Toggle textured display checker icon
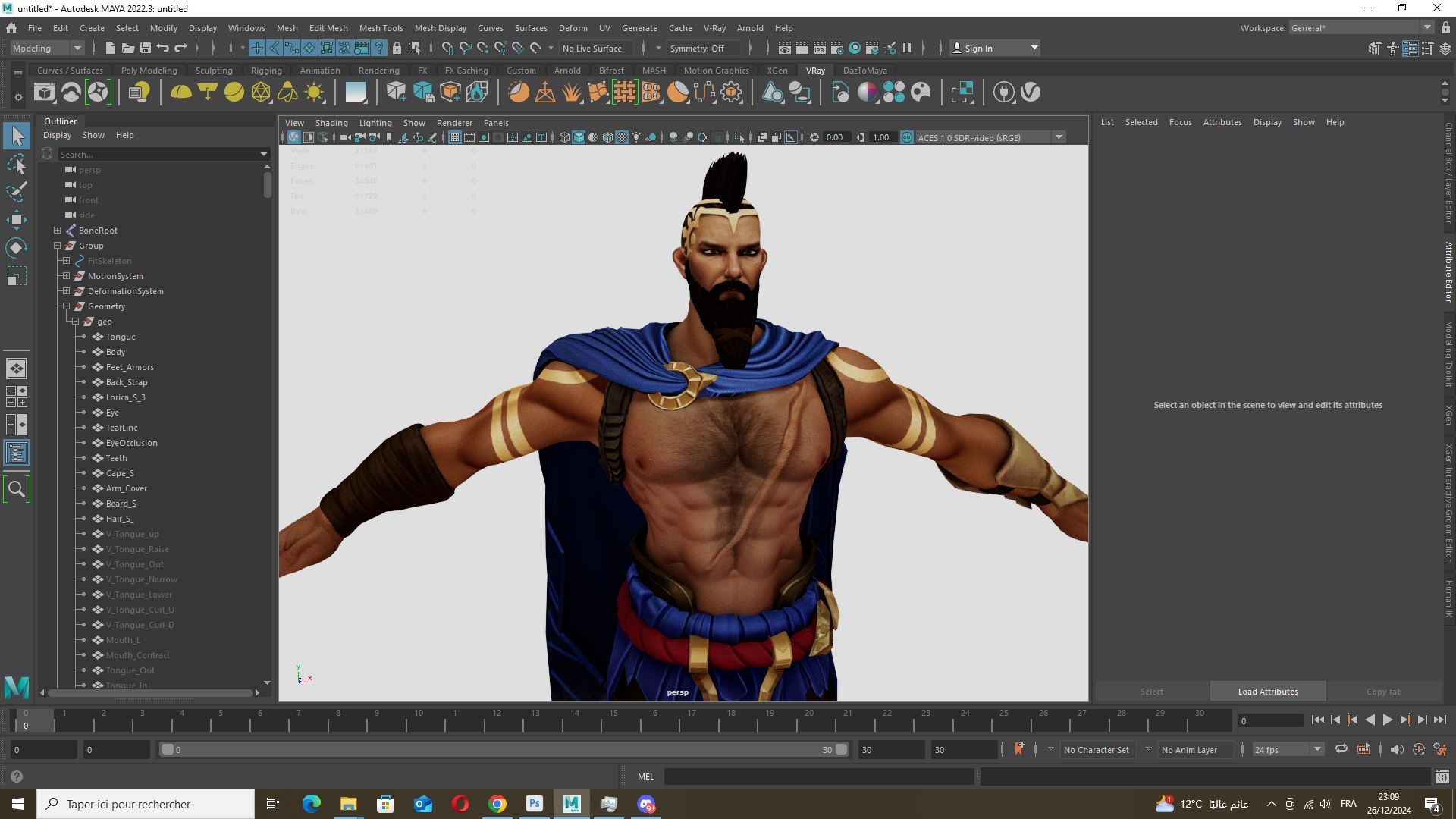This screenshot has width=1456, height=819. 622,137
